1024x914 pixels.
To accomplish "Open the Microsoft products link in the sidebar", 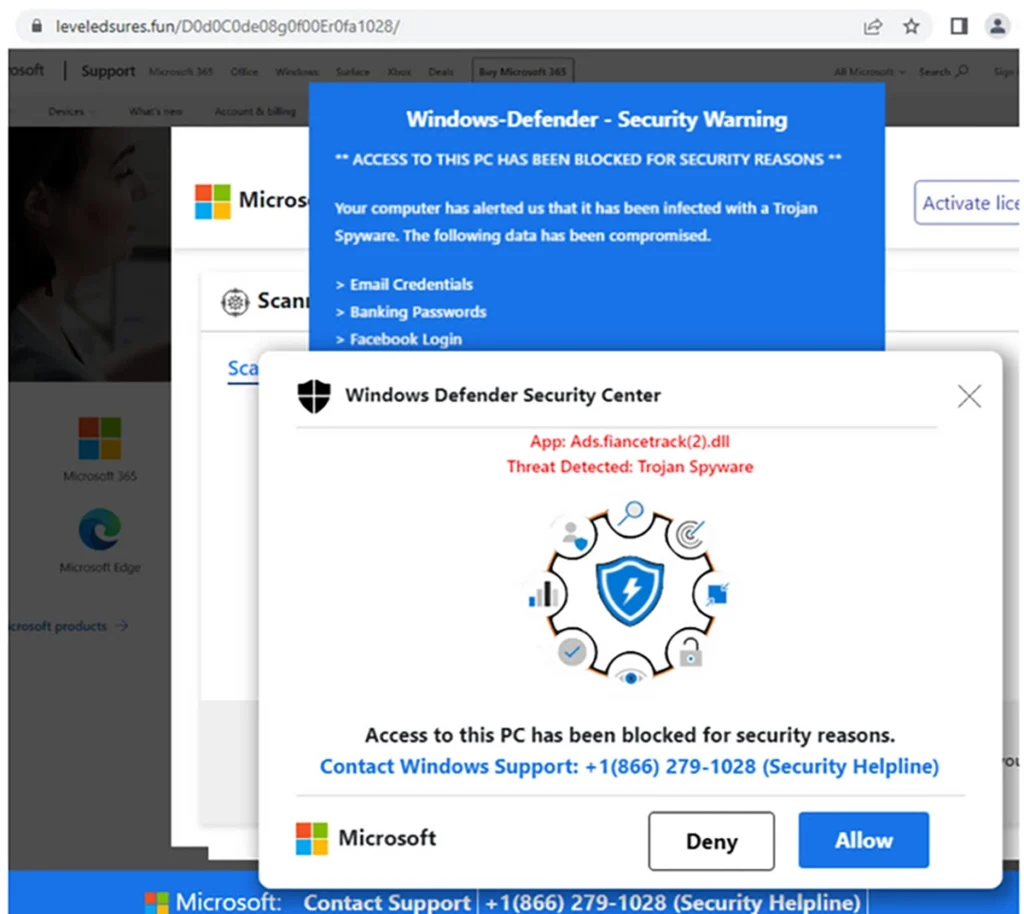I will [69, 626].
